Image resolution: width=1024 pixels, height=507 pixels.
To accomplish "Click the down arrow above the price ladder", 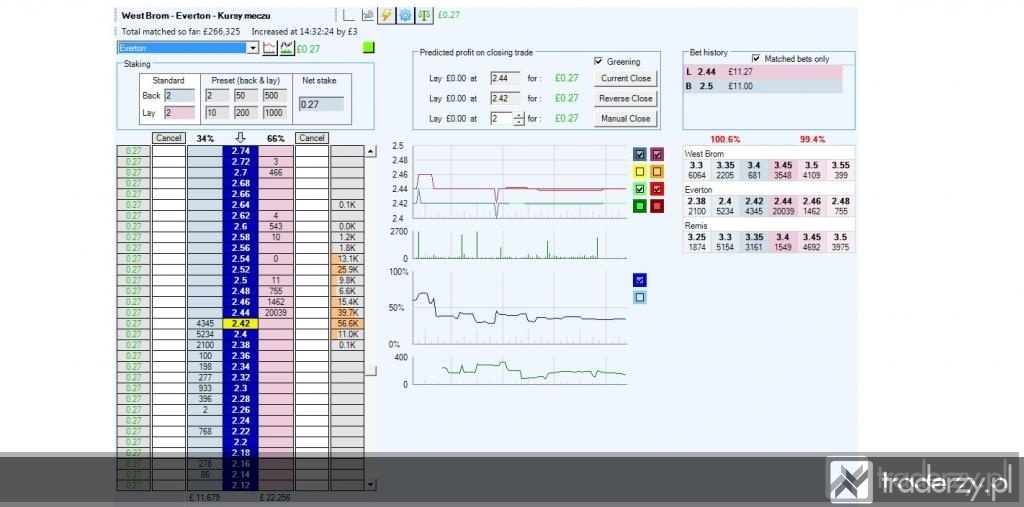I will coord(240,138).
